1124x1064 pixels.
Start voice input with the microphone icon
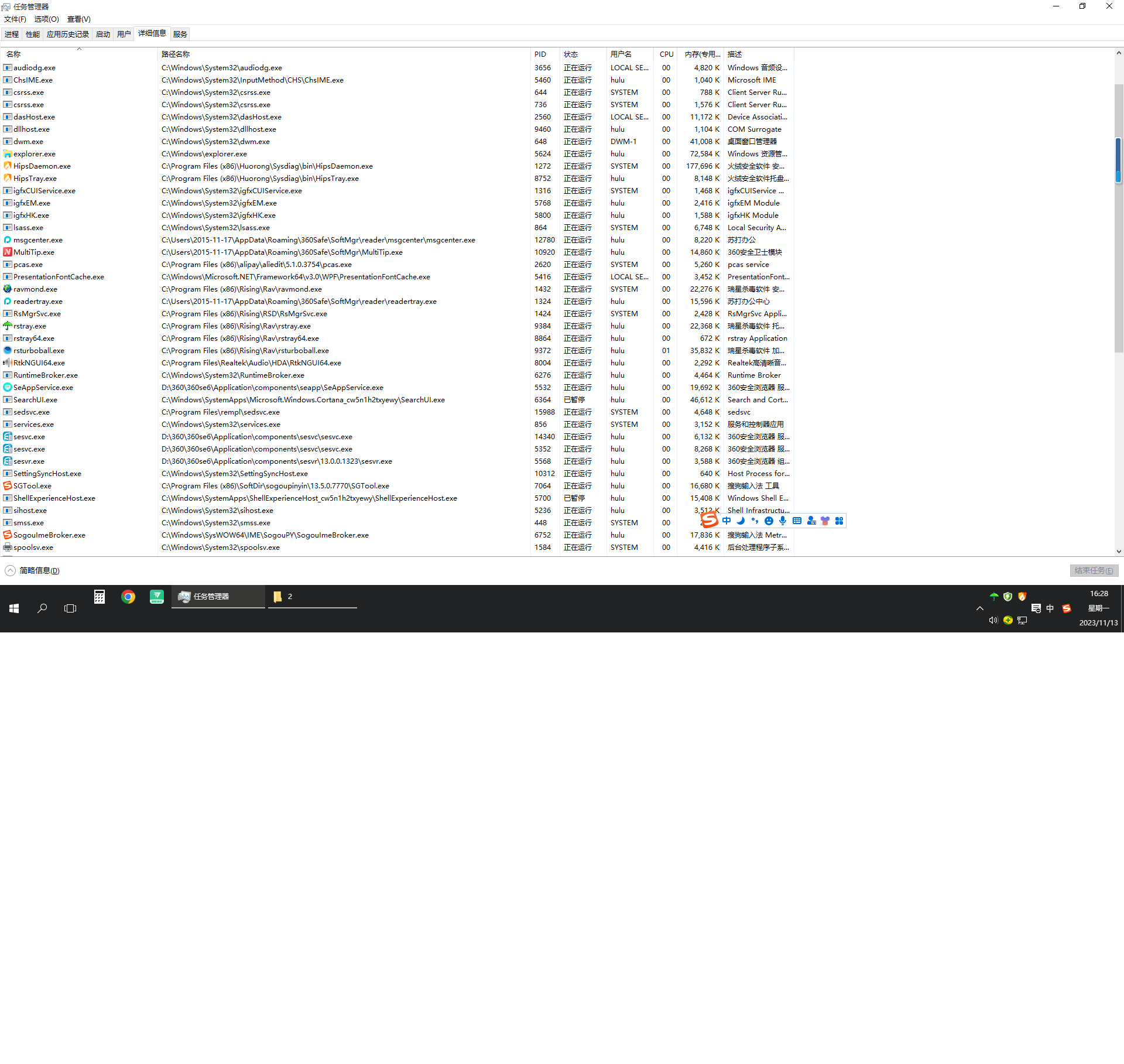(783, 521)
